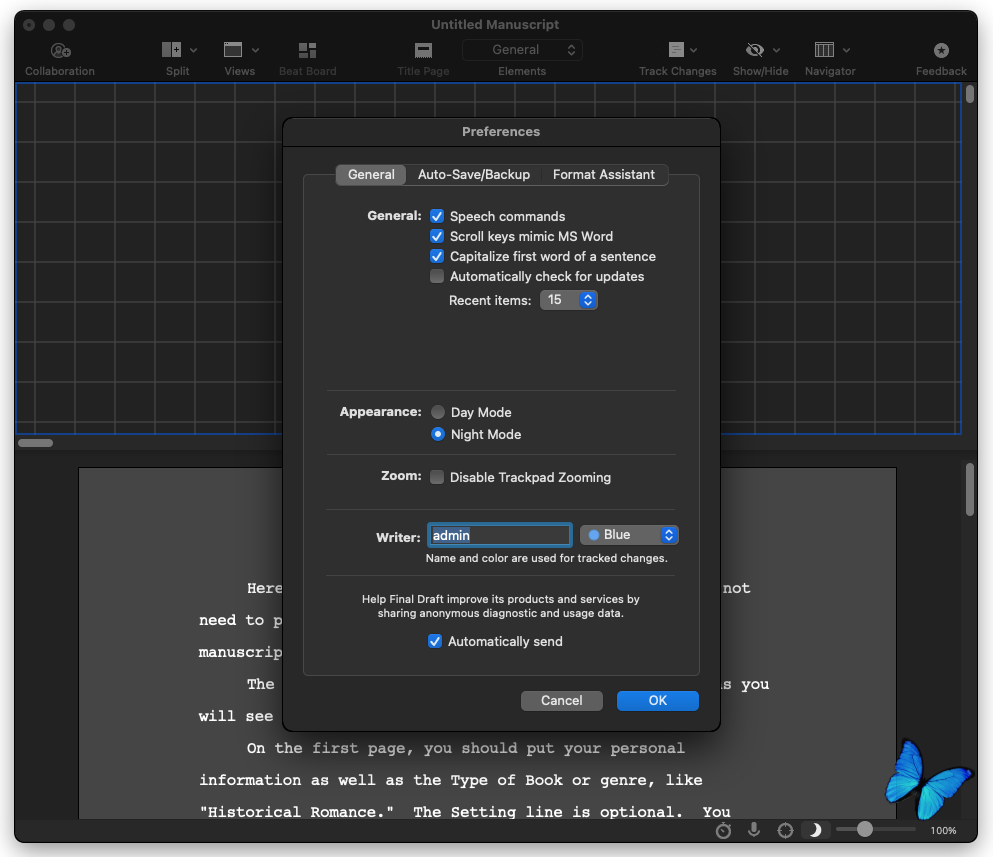This screenshot has width=993, height=857.
Task: Click the Cancel button
Action: pos(562,701)
